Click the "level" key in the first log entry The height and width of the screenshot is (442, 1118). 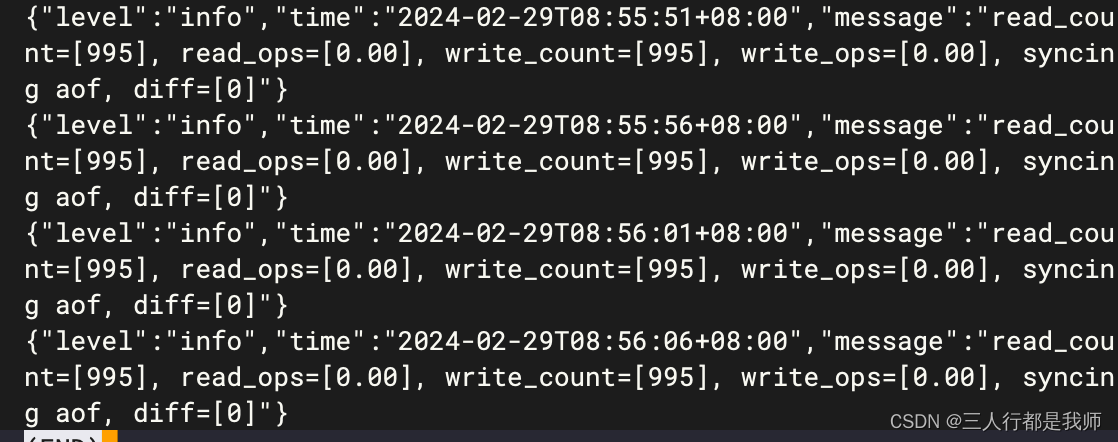point(96,18)
